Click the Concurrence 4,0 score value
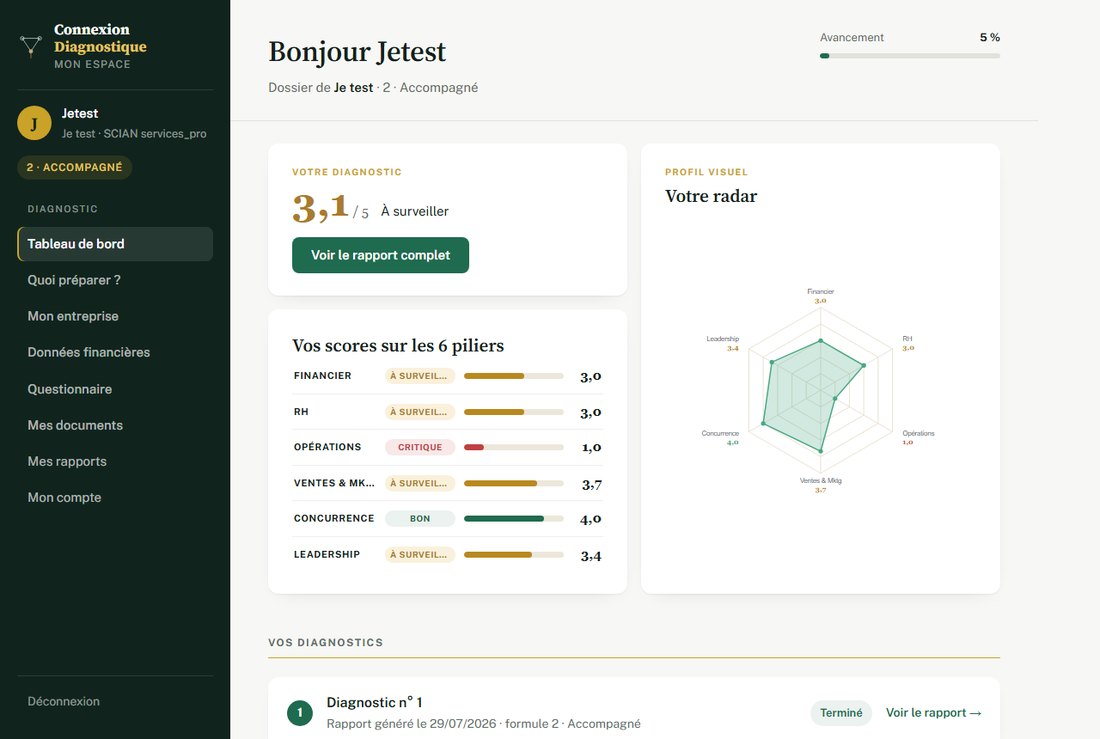Viewport: 1100px width, 739px height. click(591, 519)
